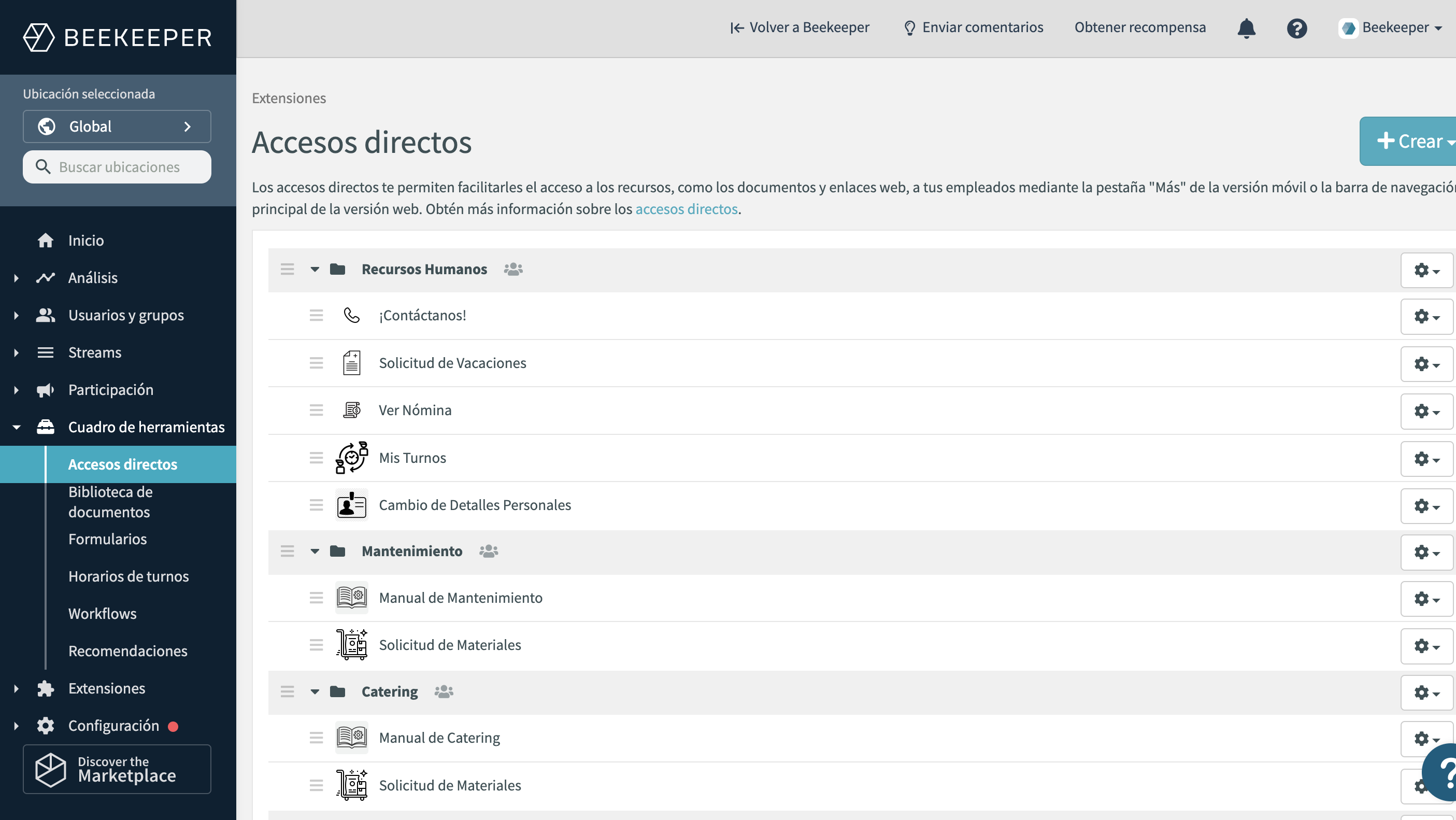The image size is (1456, 820).
Task: Open Biblioteca de documentos menu item
Action: point(110,502)
